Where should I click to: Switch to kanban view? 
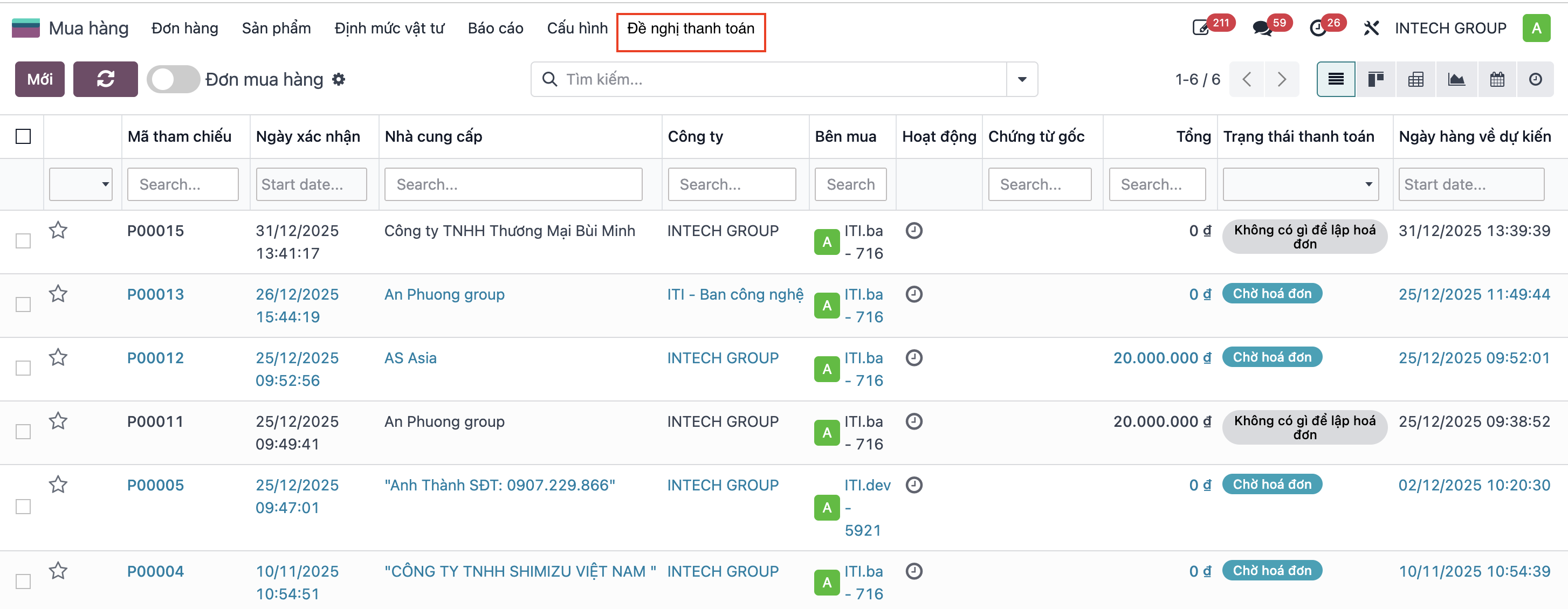(1376, 79)
